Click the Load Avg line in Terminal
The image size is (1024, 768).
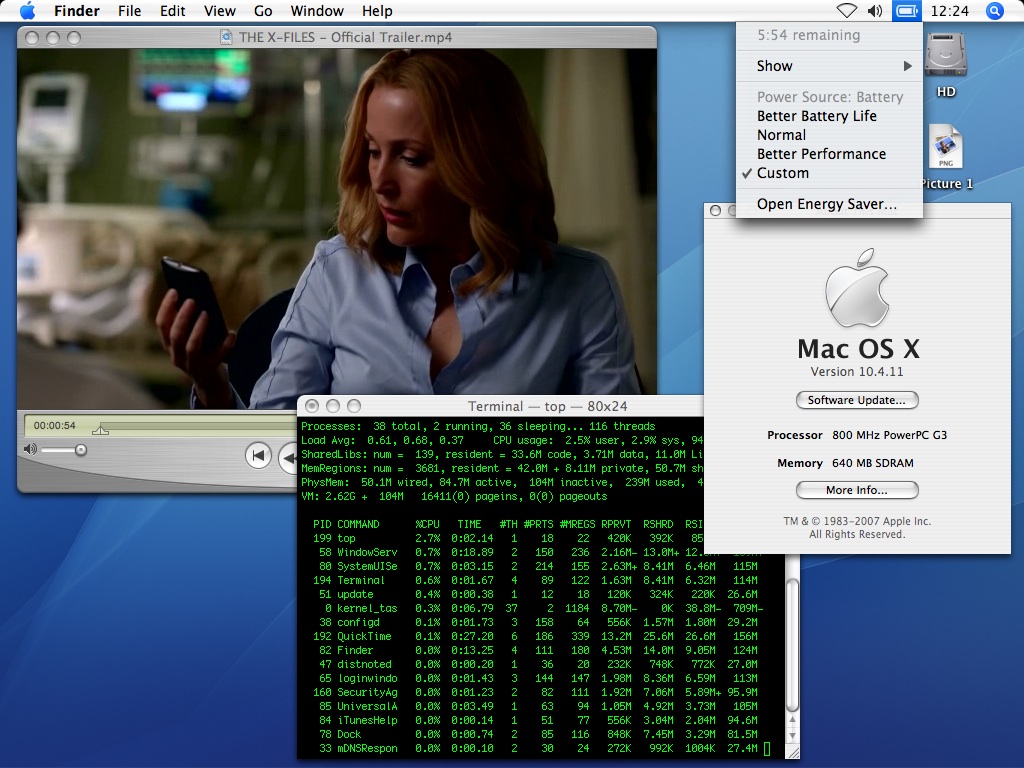click(x=502, y=441)
